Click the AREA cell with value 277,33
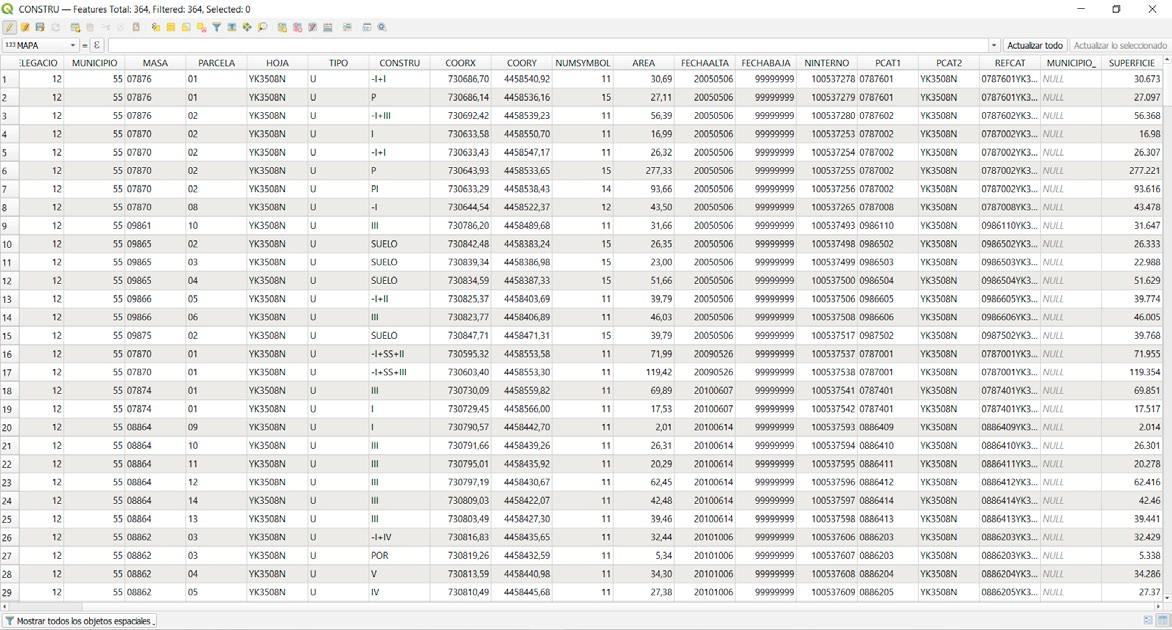The image size is (1172, 630). pos(644,170)
